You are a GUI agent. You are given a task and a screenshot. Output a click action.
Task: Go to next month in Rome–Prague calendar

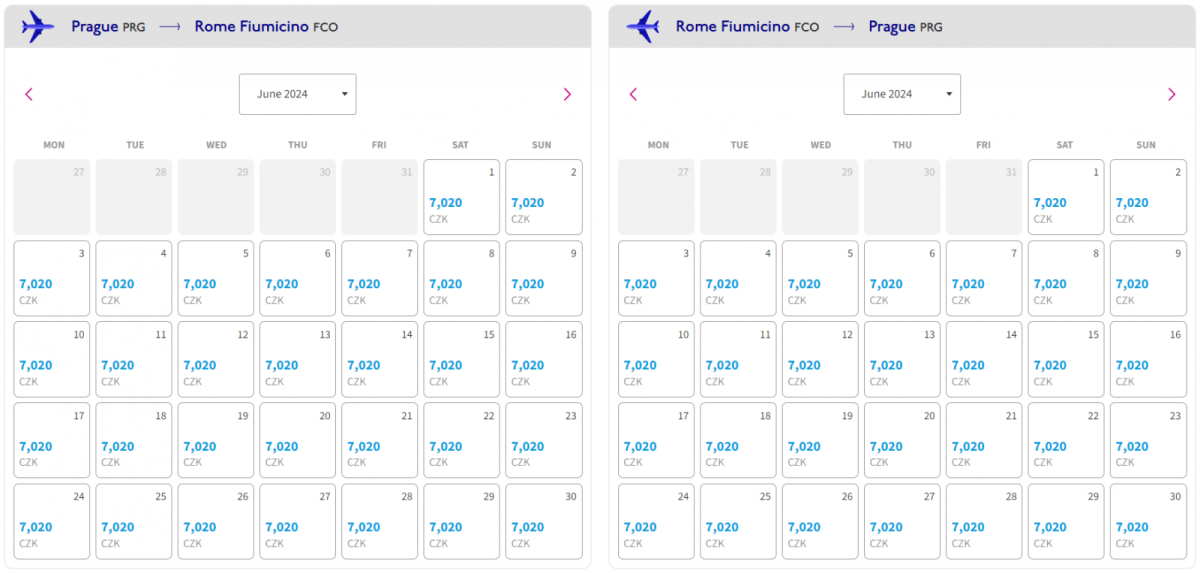coord(1171,94)
